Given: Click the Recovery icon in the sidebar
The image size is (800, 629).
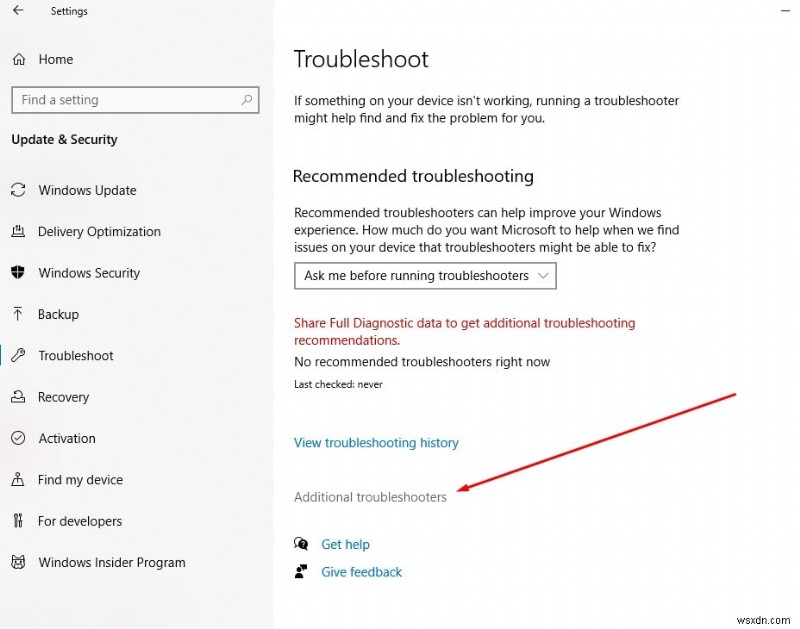Looking at the screenshot, I should (x=18, y=397).
